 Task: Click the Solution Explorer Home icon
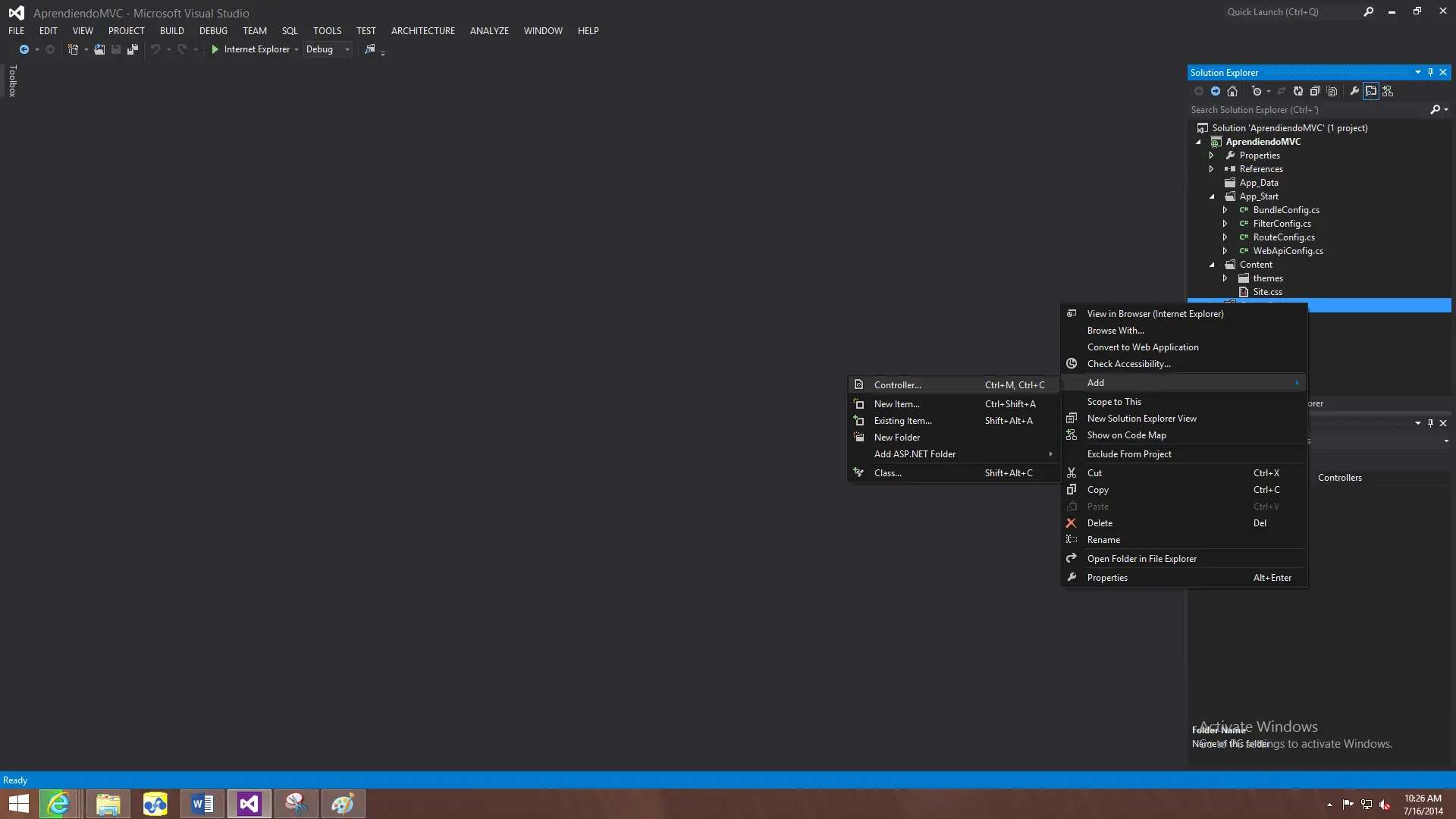point(1232,91)
